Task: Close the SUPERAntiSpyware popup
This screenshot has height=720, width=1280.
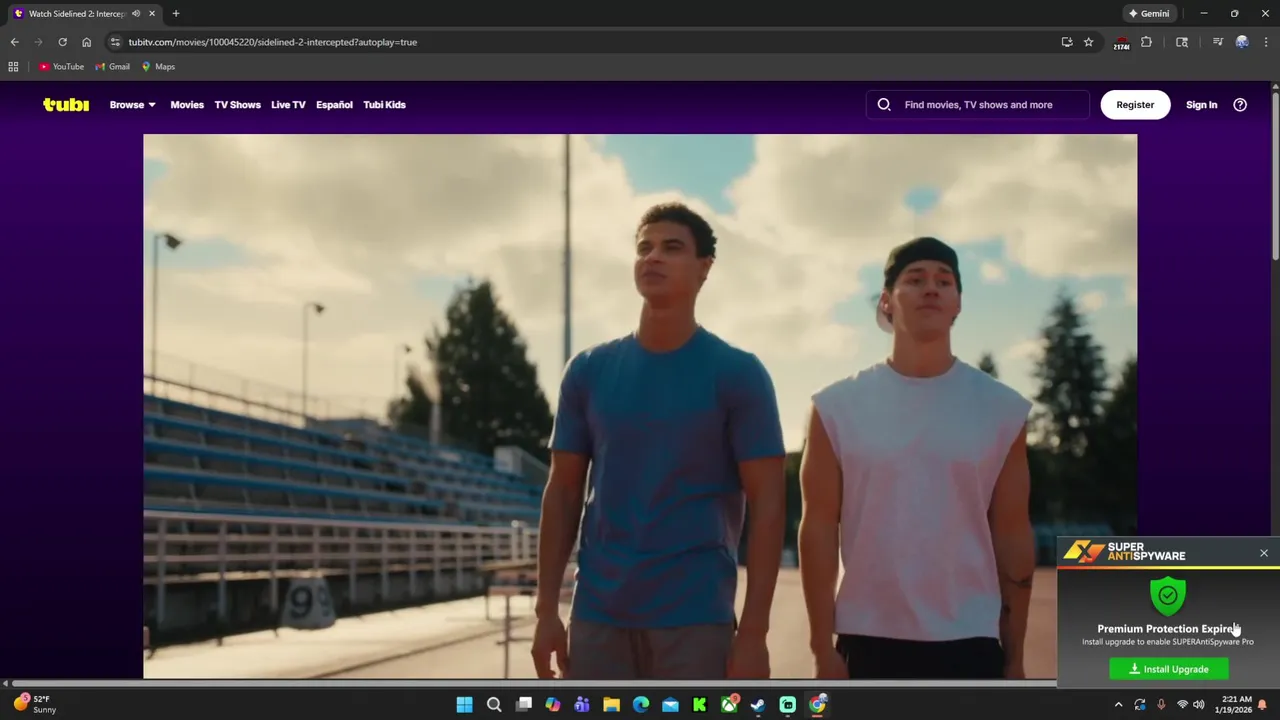Action: tap(1264, 553)
